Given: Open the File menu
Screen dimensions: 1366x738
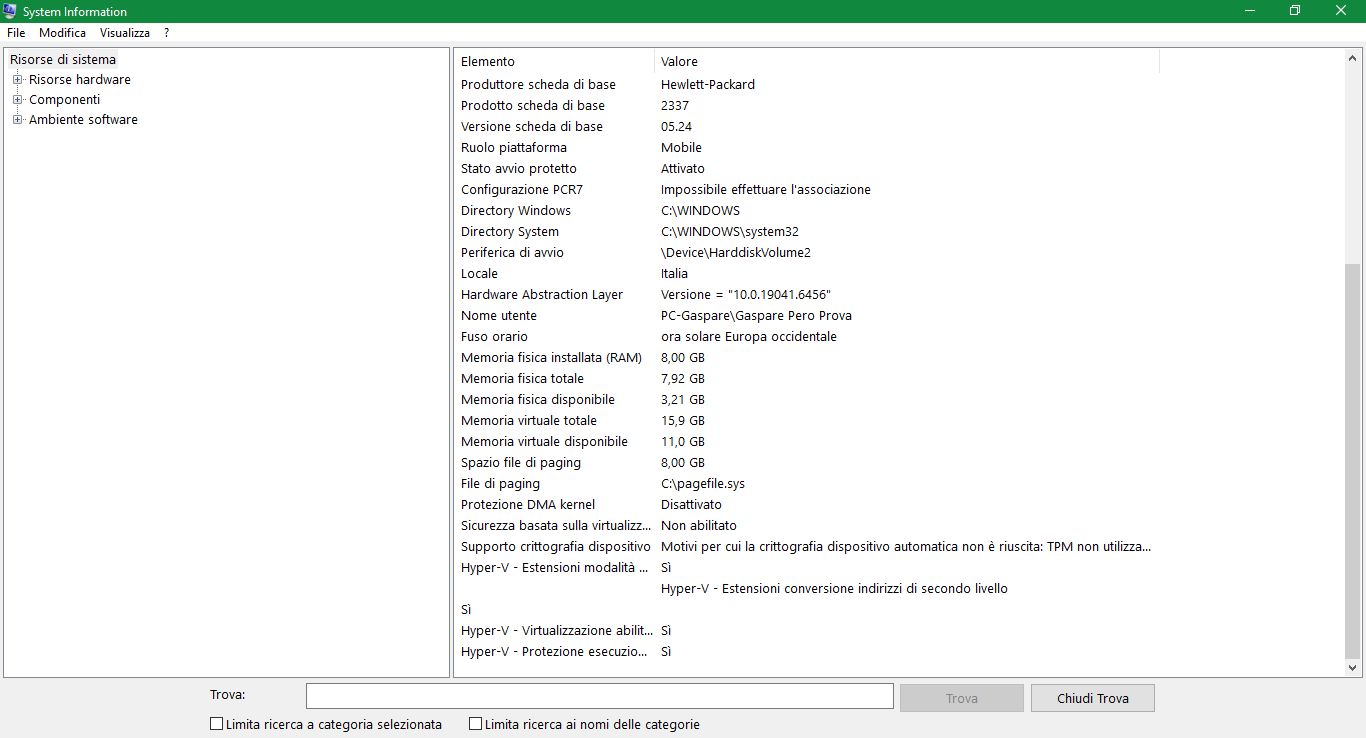Looking at the screenshot, I should coord(16,33).
